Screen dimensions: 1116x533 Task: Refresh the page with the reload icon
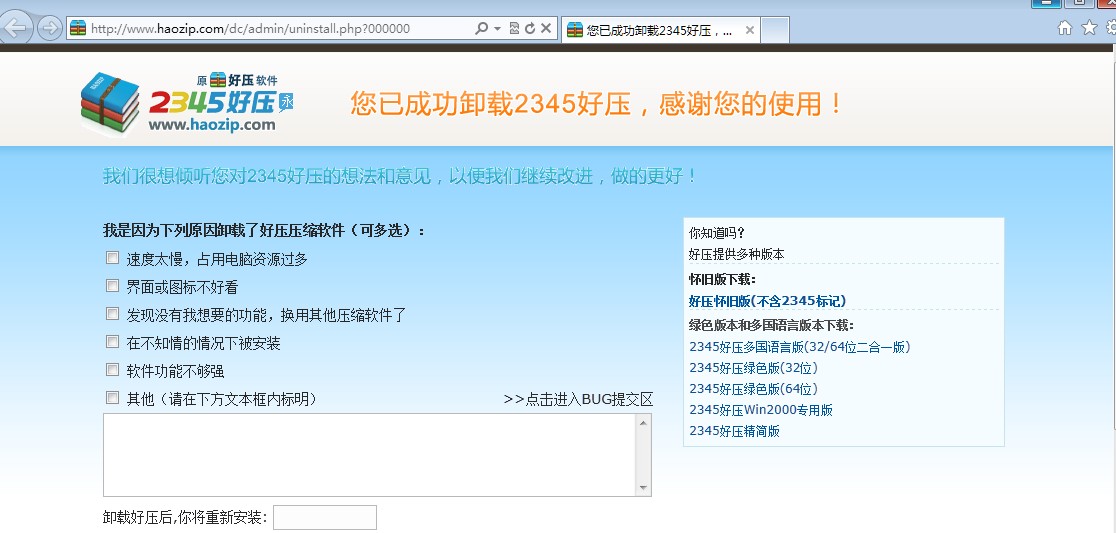pyautogui.click(x=530, y=28)
